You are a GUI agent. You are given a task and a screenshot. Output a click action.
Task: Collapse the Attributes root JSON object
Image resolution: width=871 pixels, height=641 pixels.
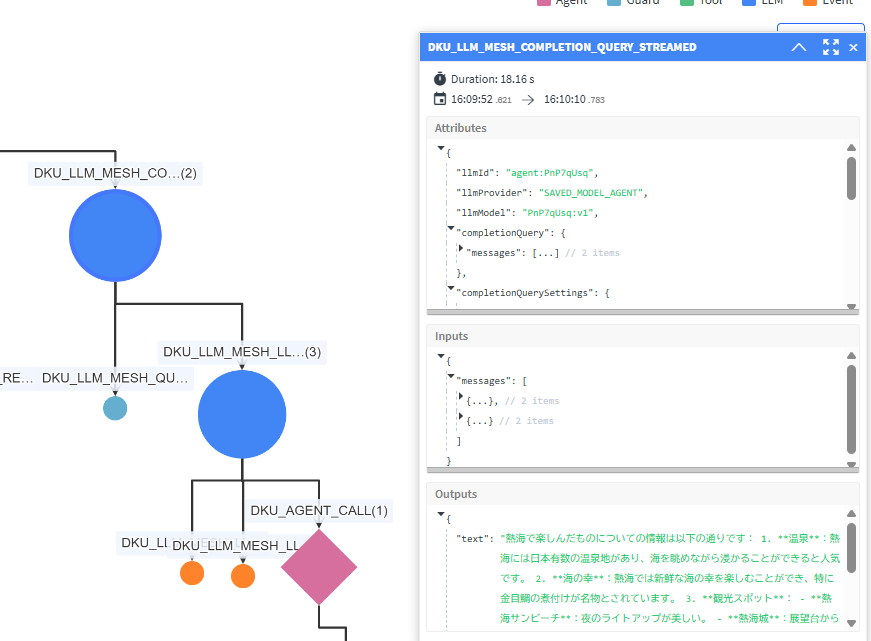pos(440,148)
